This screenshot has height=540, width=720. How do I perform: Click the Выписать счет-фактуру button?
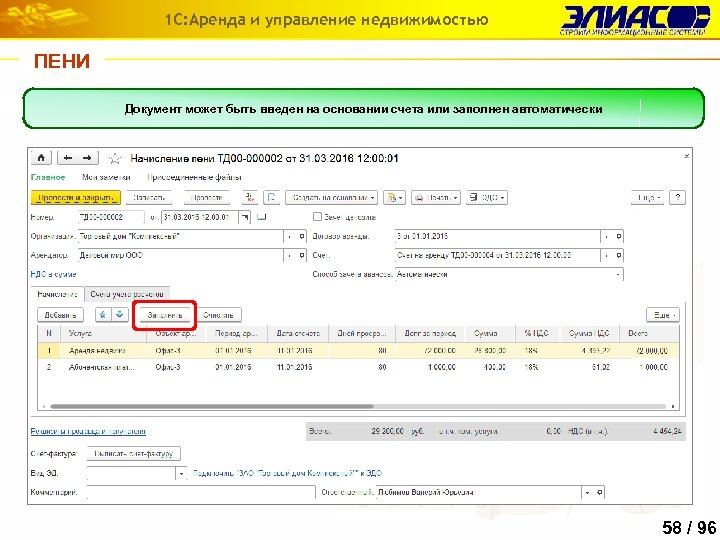[x=134, y=454]
